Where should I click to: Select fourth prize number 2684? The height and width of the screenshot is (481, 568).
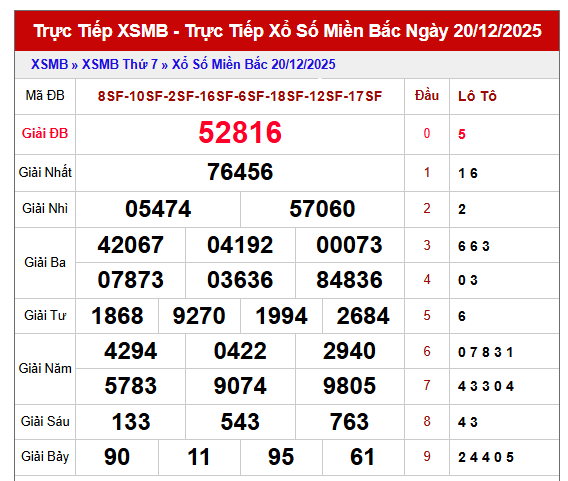click(x=363, y=316)
